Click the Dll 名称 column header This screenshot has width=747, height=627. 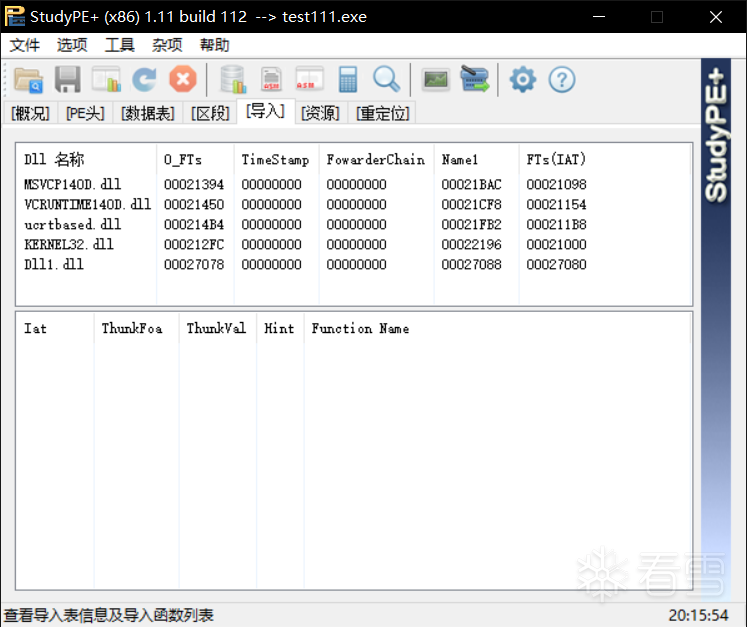click(x=87, y=160)
